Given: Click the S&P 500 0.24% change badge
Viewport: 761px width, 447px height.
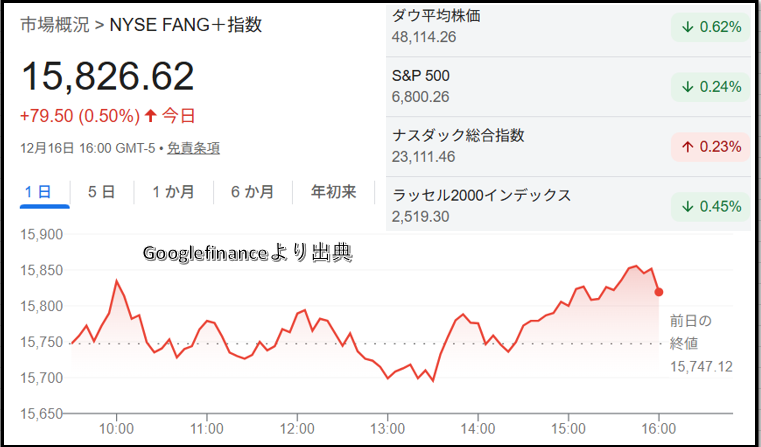Looking at the screenshot, I should click(710, 87).
